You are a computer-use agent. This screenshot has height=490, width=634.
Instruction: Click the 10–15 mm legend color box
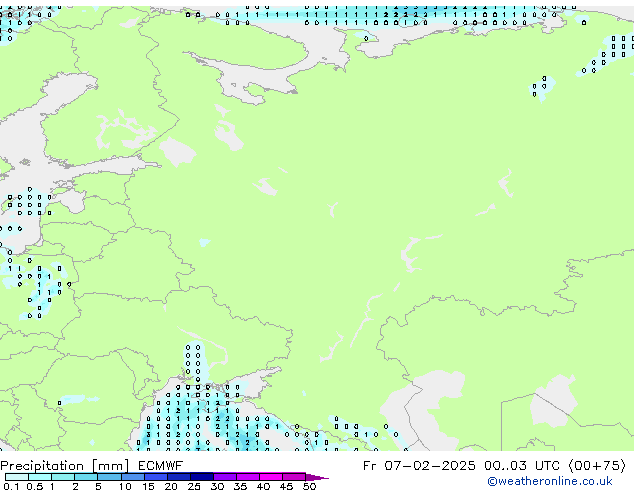[x=133, y=477]
